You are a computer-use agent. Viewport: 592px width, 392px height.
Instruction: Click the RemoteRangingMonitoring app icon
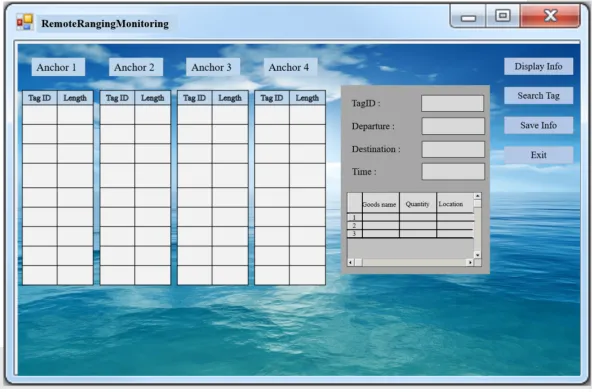point(25,23)
